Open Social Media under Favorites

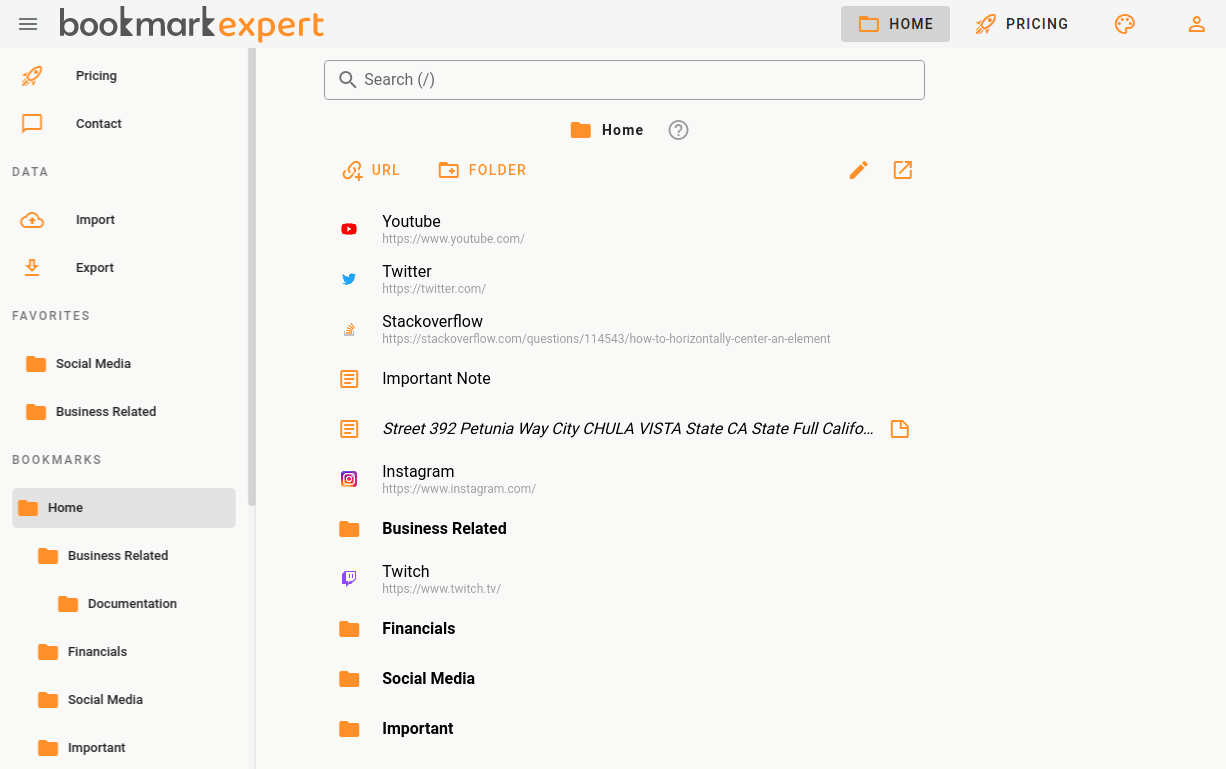point(93,364)
